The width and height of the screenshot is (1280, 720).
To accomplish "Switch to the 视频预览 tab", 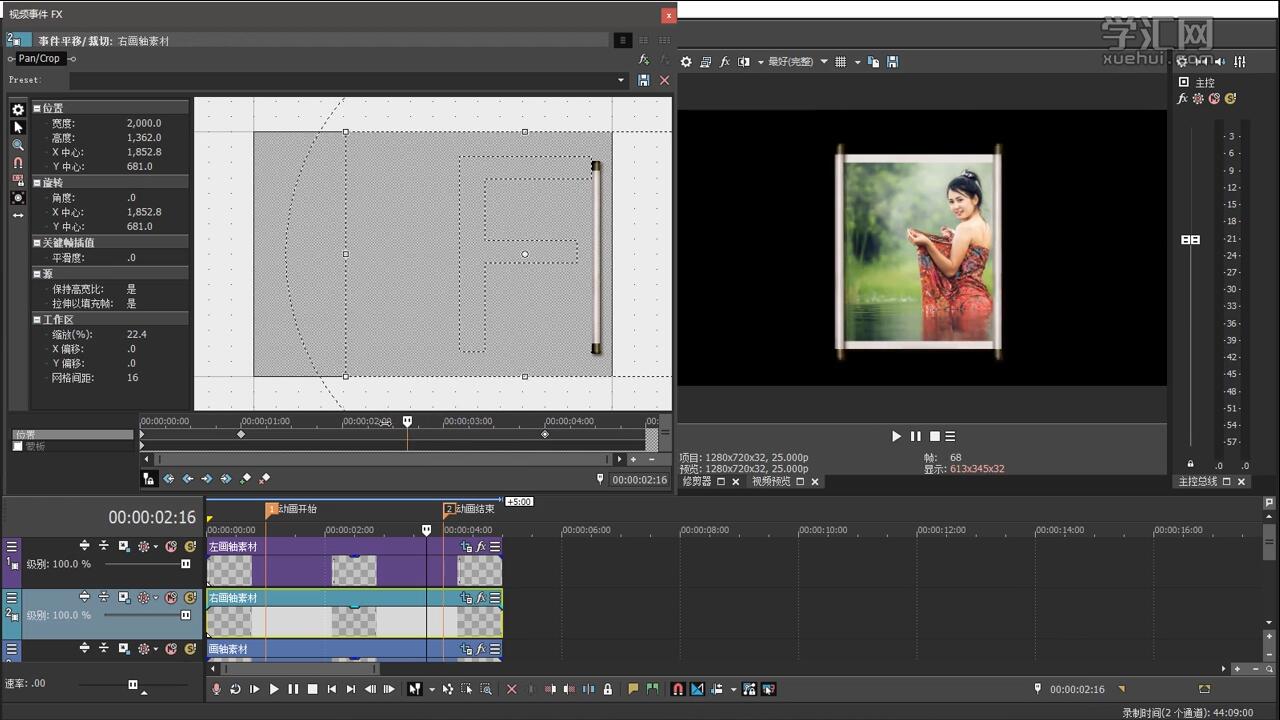I will pos(771,481).
